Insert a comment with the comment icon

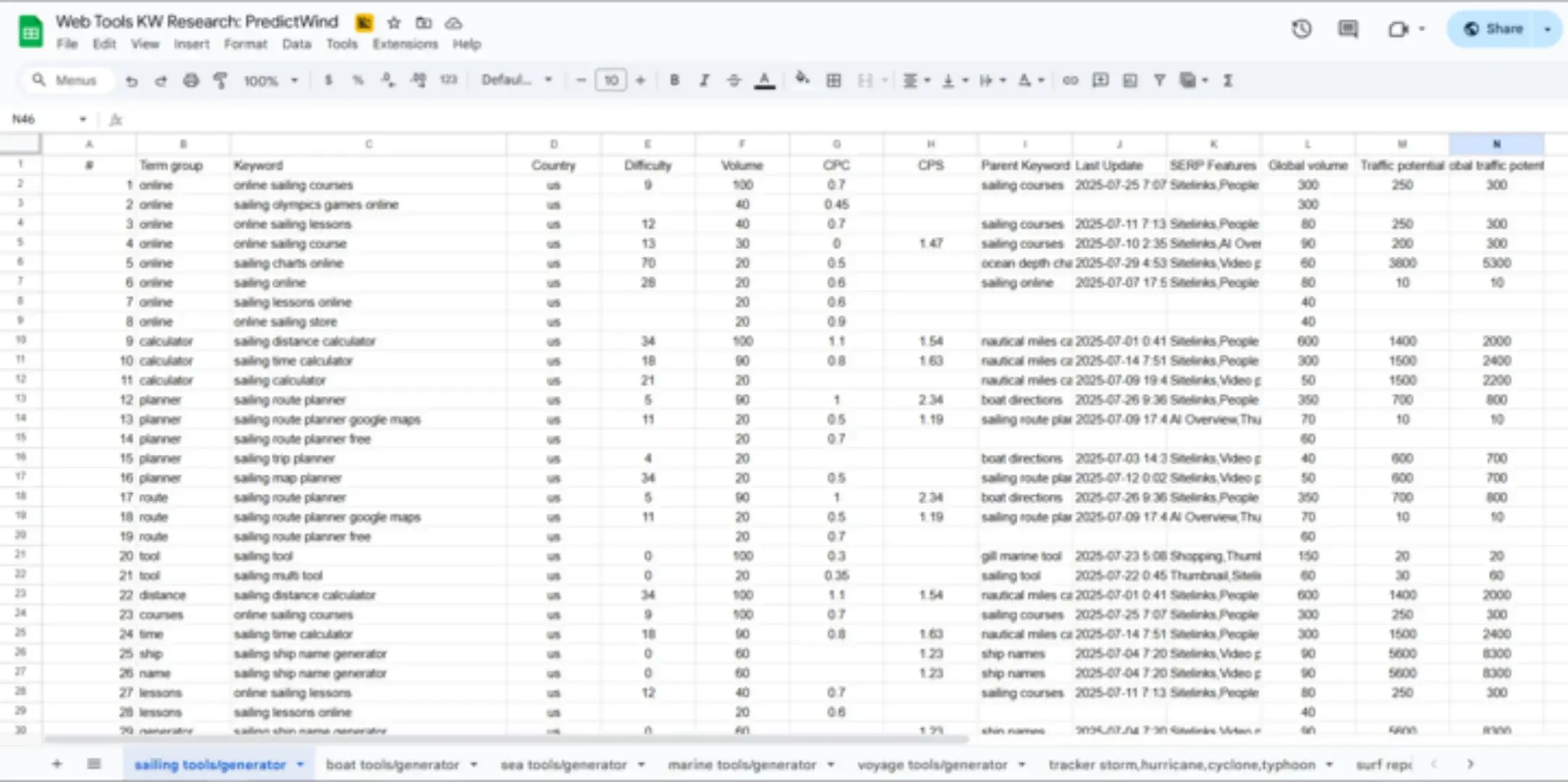[x=1100, y=80]
